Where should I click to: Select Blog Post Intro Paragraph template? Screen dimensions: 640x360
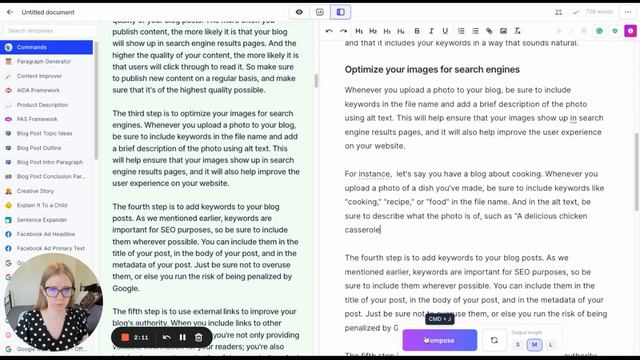pos(47,162)
